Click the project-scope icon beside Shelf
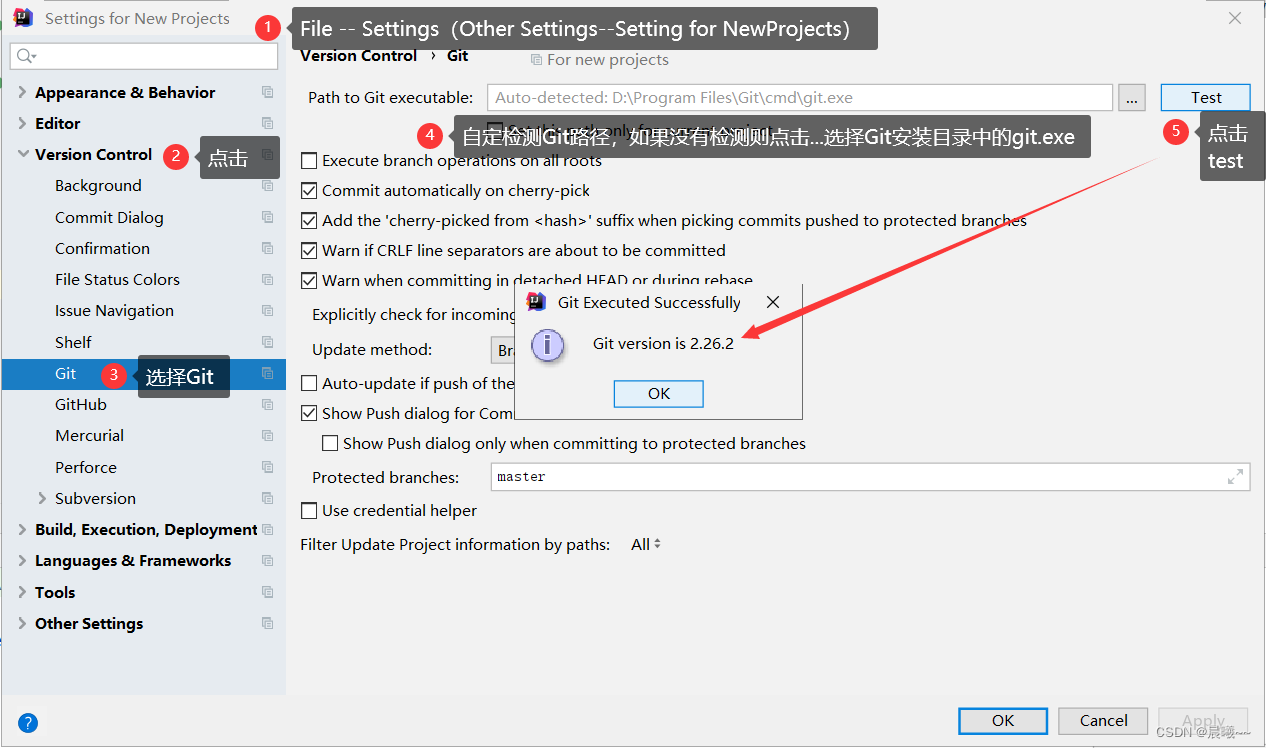The image size is (1266, 748). (x=267, y=342)
